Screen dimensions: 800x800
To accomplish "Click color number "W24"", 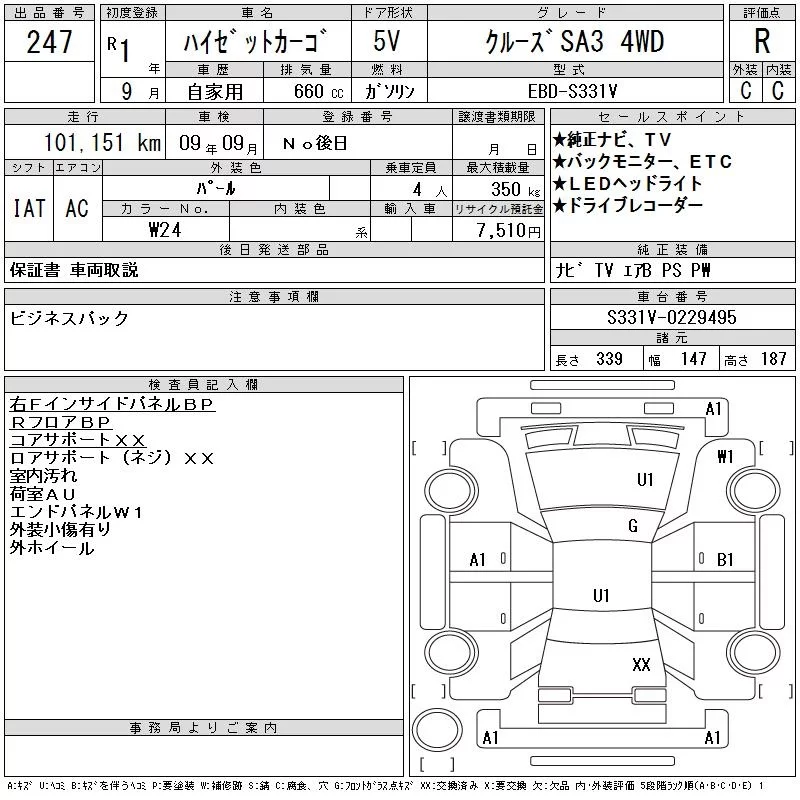I will click(x=165, y=230).
